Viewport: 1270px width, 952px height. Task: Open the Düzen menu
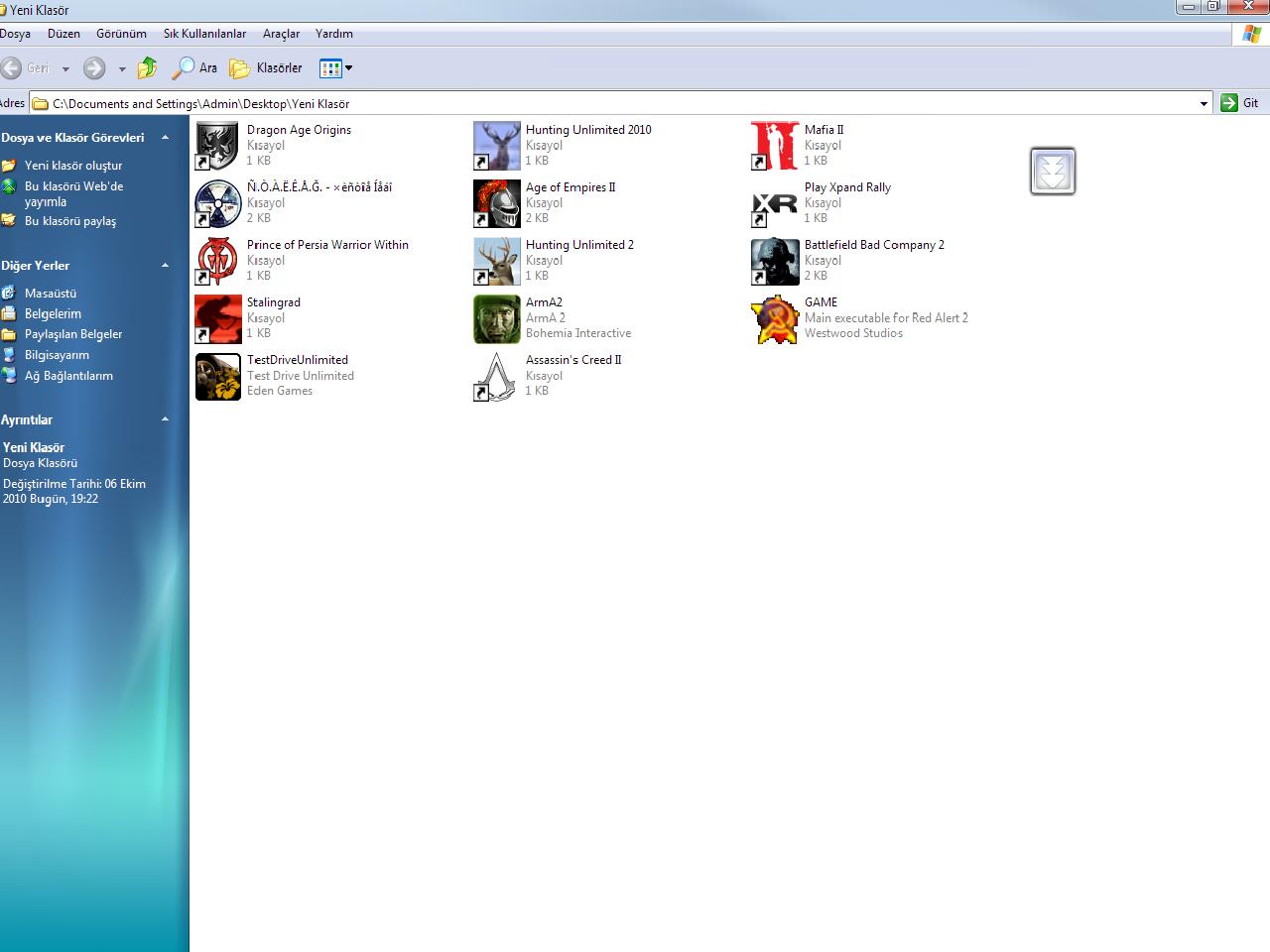point(63,34)
